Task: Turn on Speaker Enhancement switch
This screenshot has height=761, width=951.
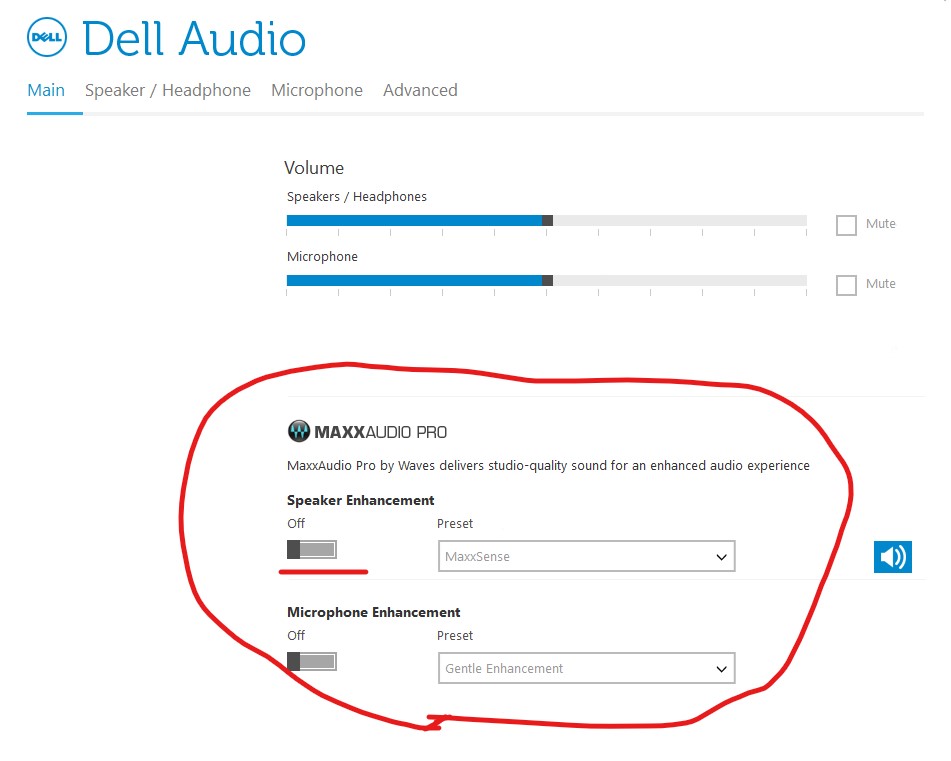Action: tap(312, 549)
